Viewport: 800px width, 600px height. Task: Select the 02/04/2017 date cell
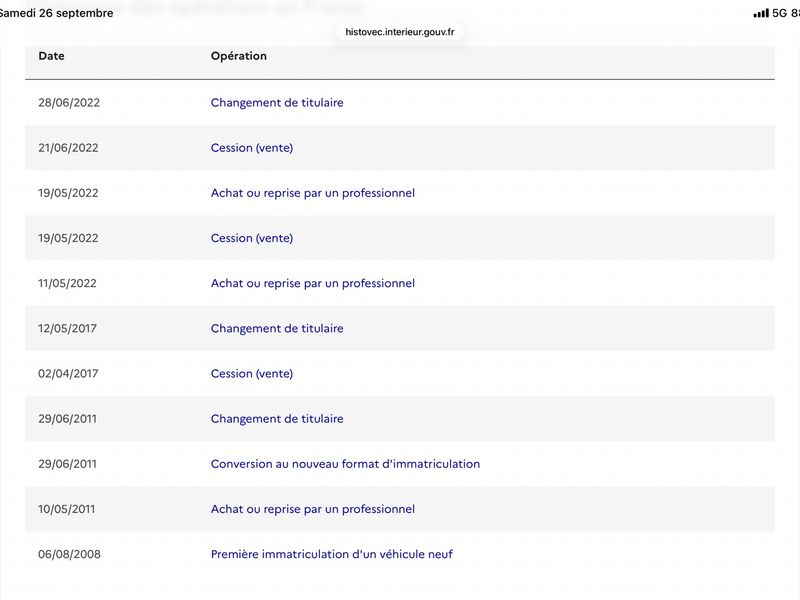[68, 373]
